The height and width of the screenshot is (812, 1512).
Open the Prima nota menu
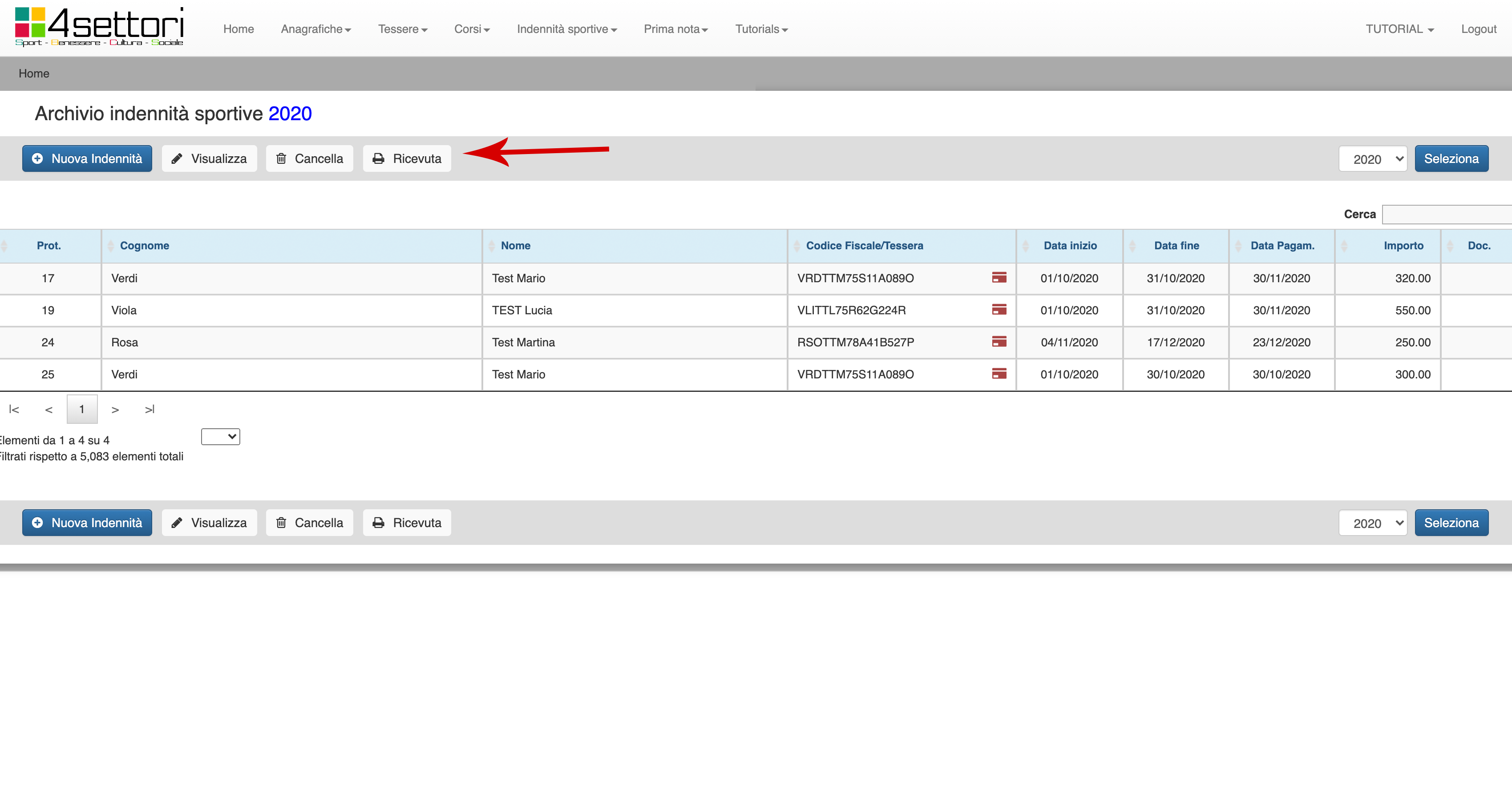(675, 29)
